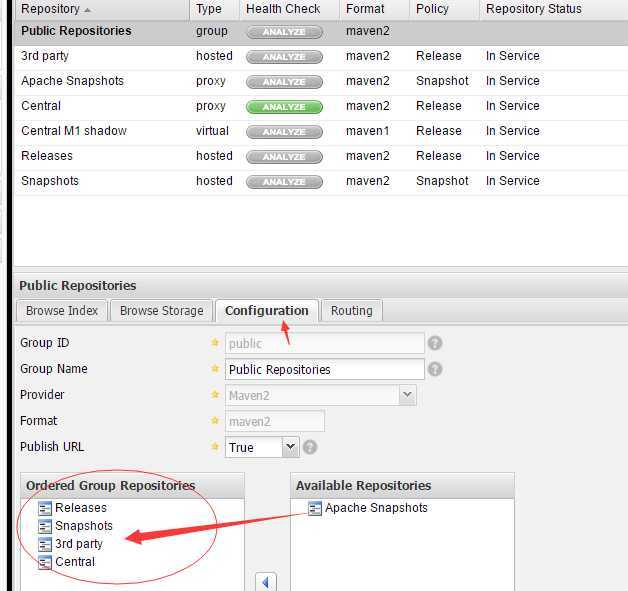This screenshot has height=591, width=628.
Task: Open the Publish URL True dropdown
Action: coord(290,447)
